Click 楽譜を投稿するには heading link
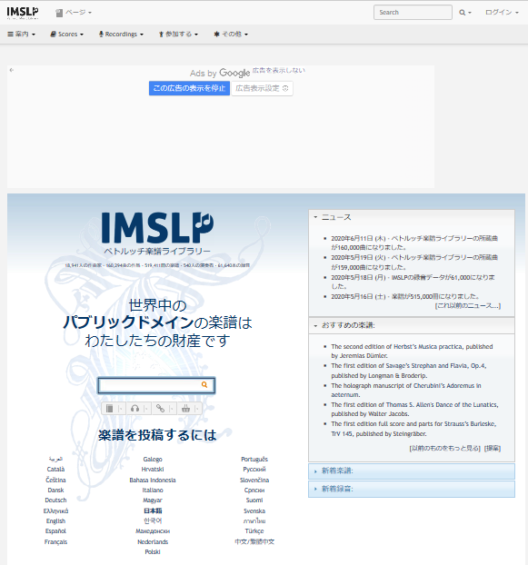This screenshot has height=565, width=528. (x=157, y=435)
